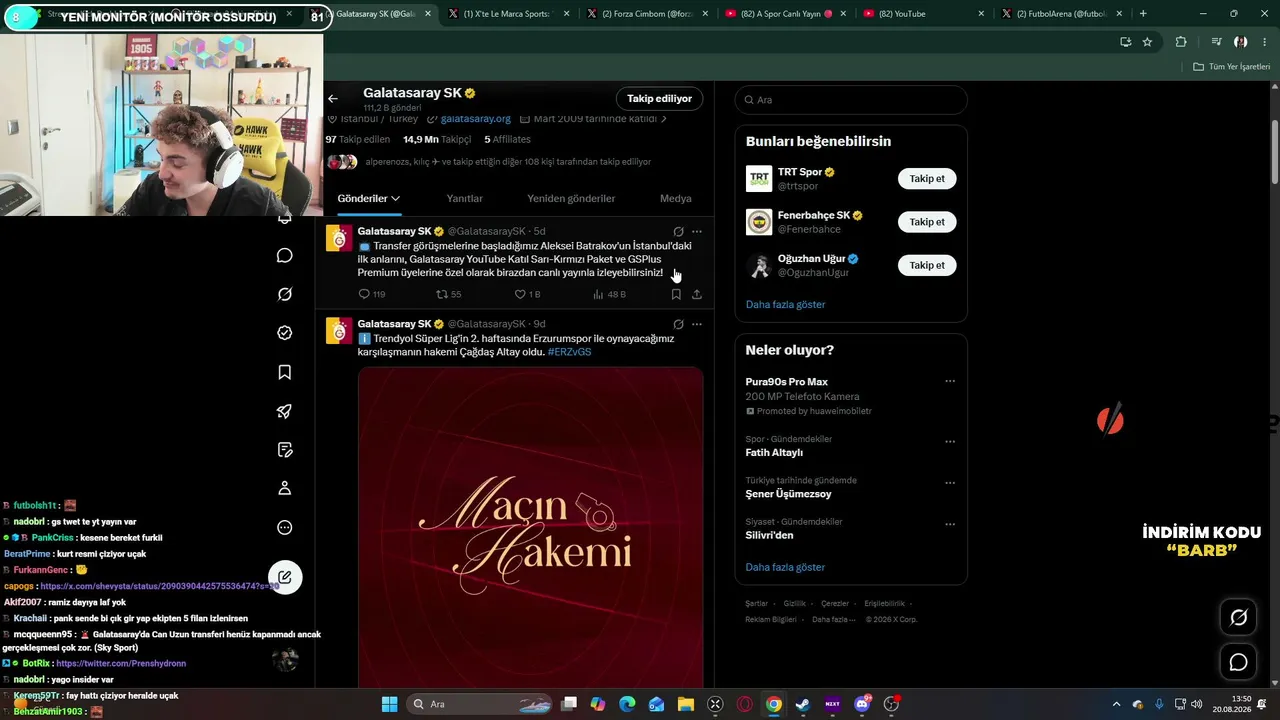The height and width of the screenshot is (720, 1280).
Task: Open more options on the Çağdaş Altay post
Action: [697, 324]
